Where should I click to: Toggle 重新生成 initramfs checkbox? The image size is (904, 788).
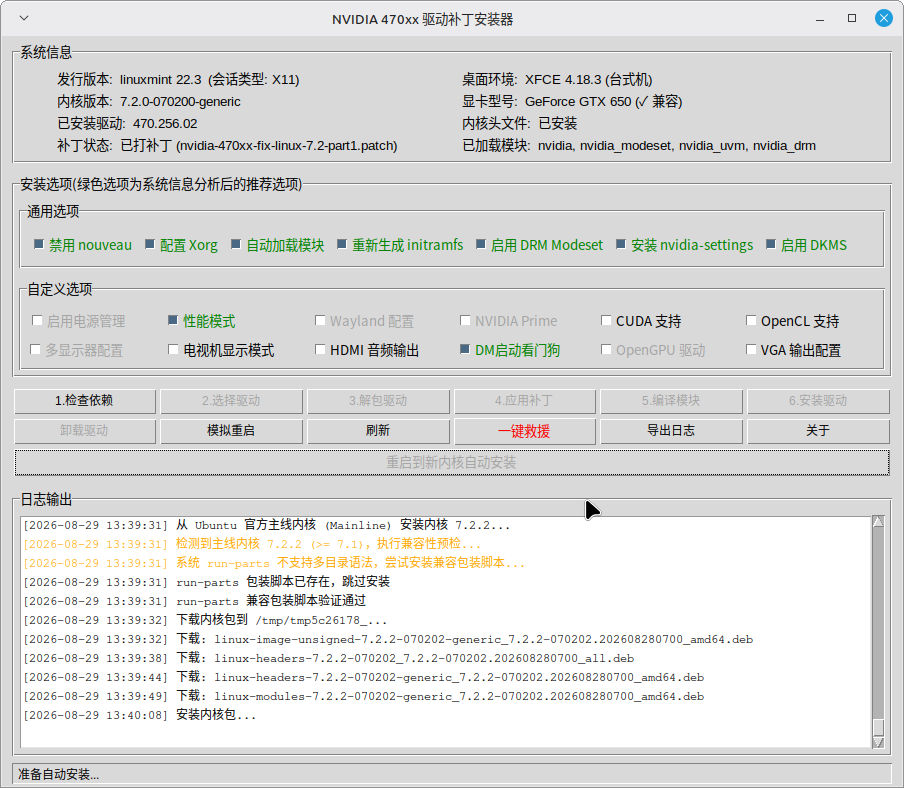pyautogui.click(x=342, y=244)
